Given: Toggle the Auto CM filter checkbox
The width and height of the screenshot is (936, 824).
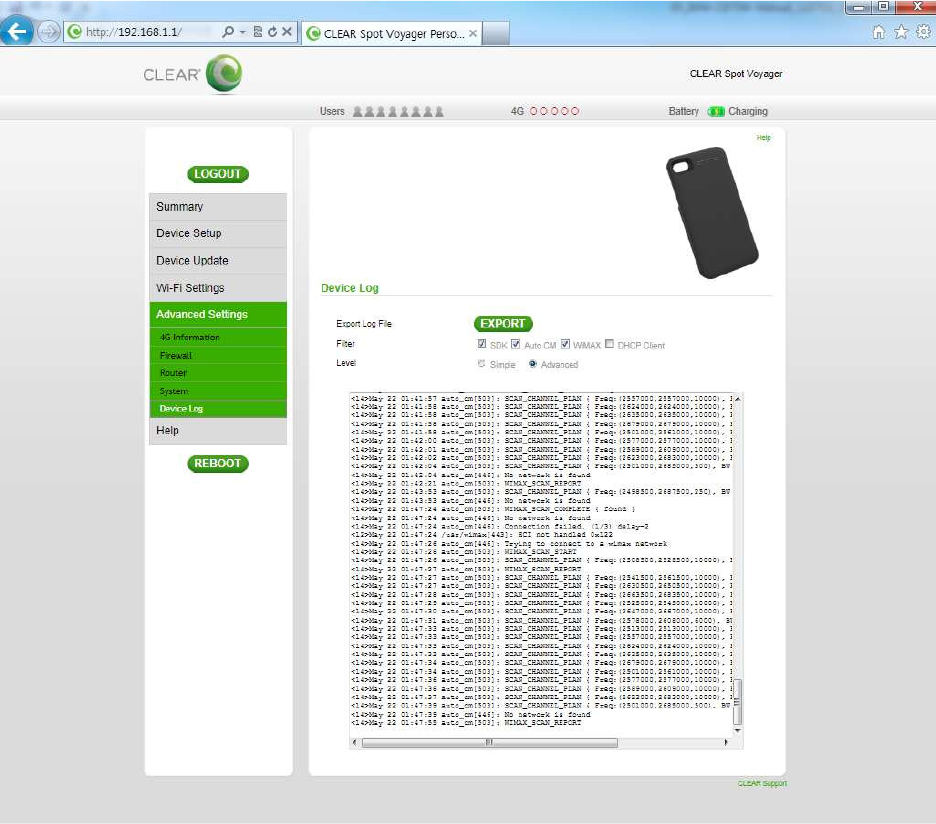Looking at the screenshot, I should (515, 344).
